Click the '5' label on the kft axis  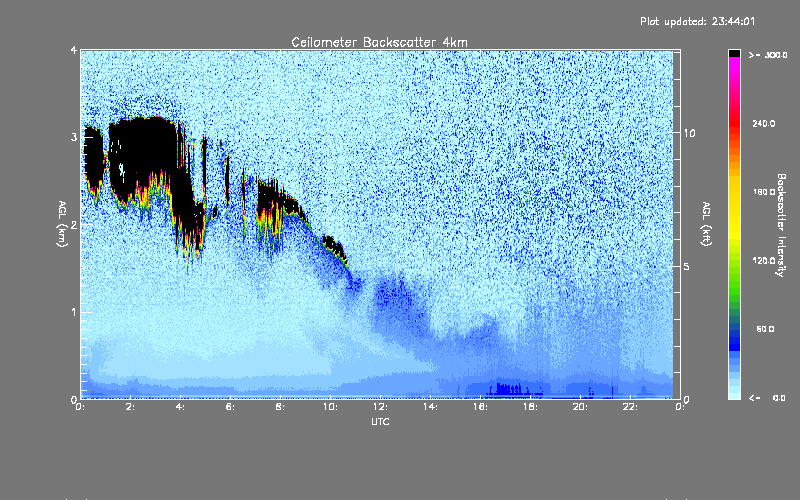click(687, 266)
